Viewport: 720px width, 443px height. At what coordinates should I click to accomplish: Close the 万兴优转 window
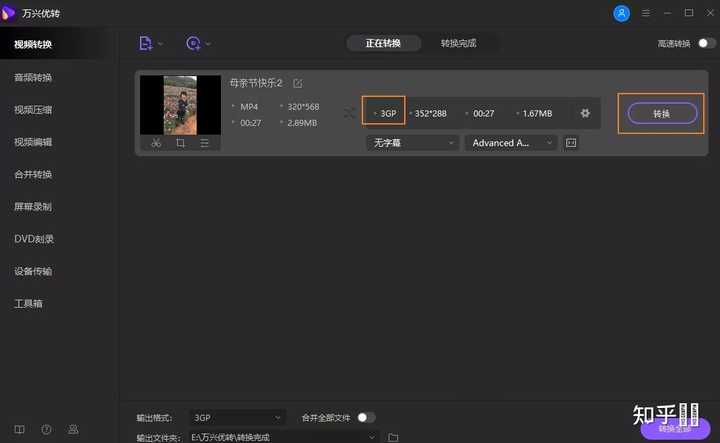tap(710, 13)
